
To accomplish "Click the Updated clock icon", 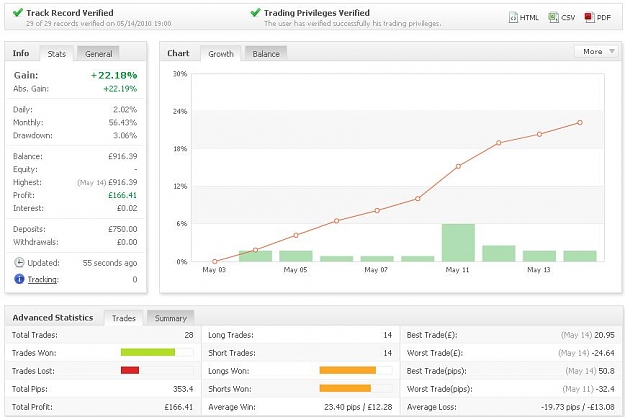I will (x=19, y=262).
